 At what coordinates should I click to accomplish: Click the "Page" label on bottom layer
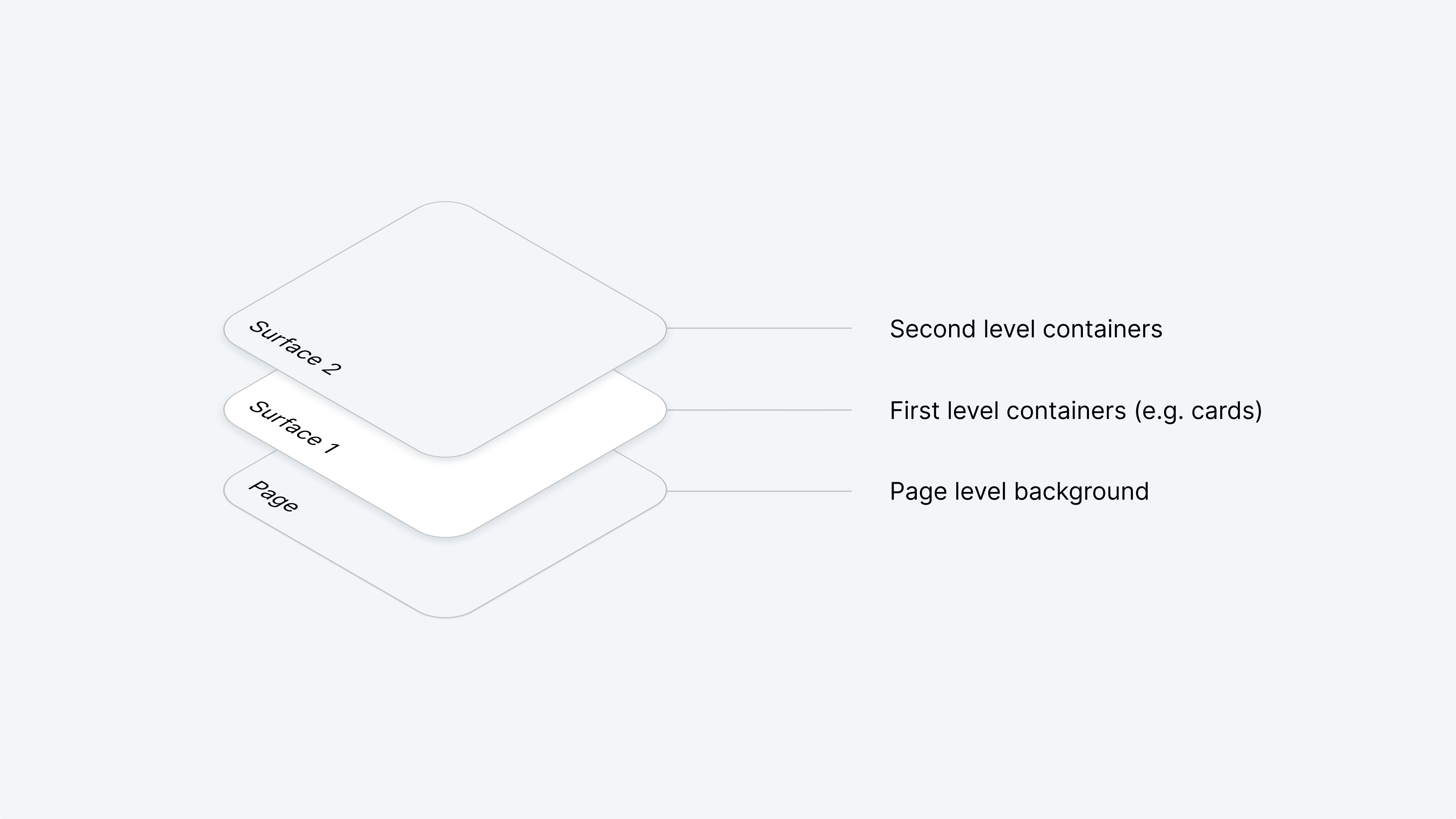273,496
